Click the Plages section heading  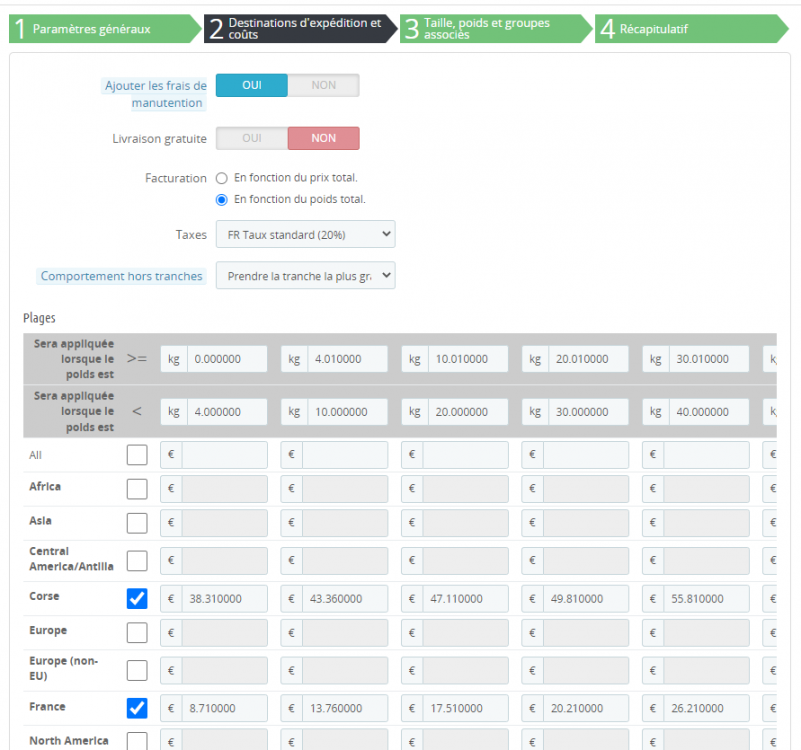coord(39,318)
